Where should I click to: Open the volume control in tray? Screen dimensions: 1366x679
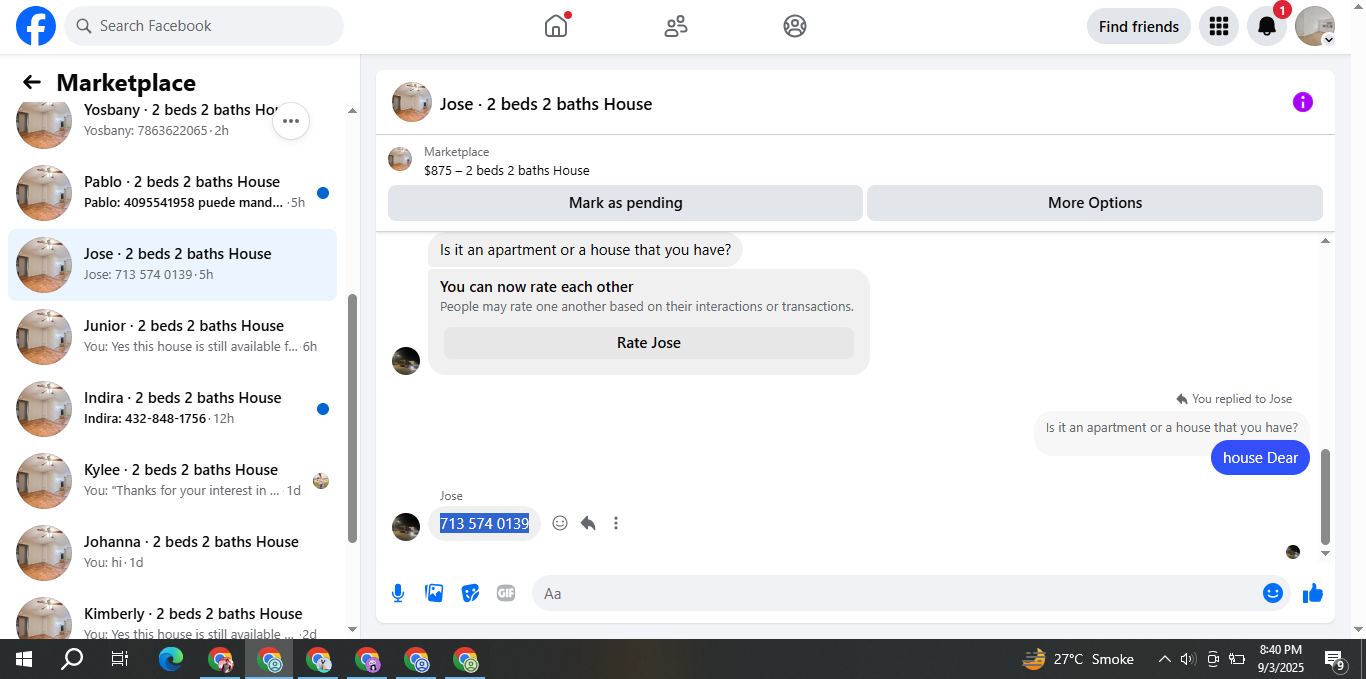[1188, 659]
